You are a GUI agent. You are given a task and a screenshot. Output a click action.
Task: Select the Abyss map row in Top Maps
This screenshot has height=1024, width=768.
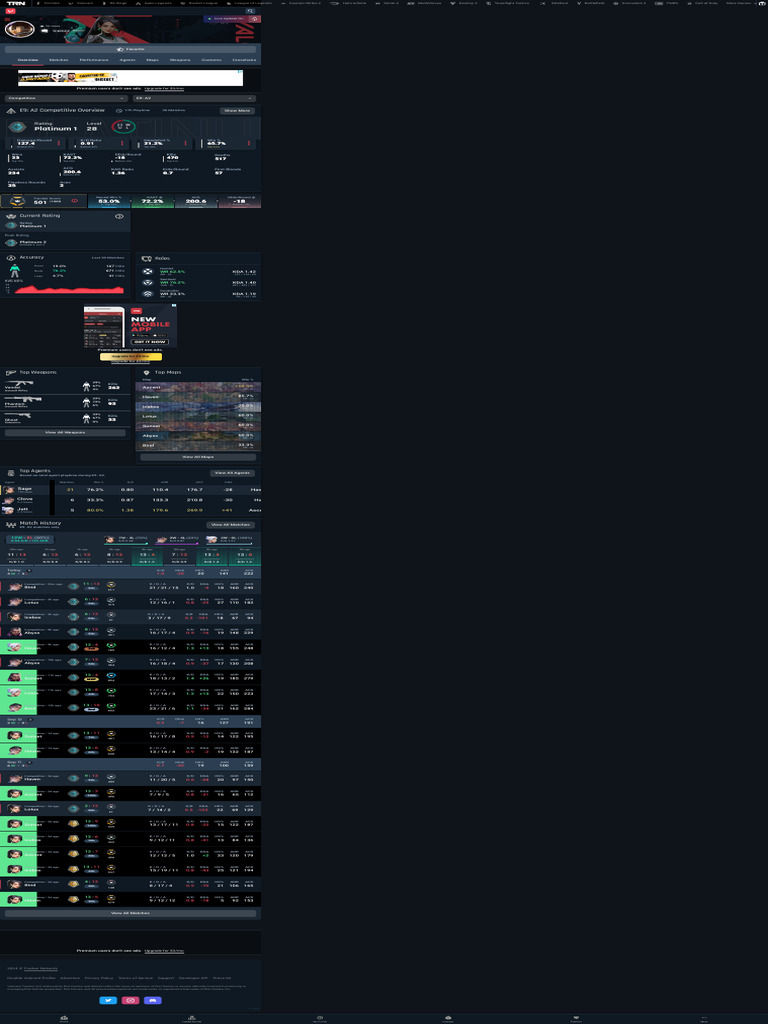pos(198,436)
